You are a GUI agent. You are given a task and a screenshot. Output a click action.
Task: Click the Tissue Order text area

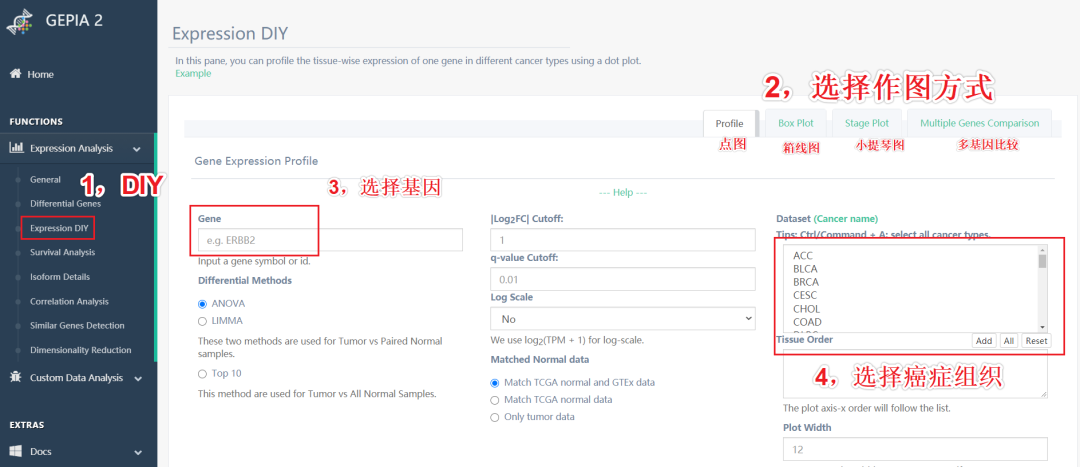point(915,373)
